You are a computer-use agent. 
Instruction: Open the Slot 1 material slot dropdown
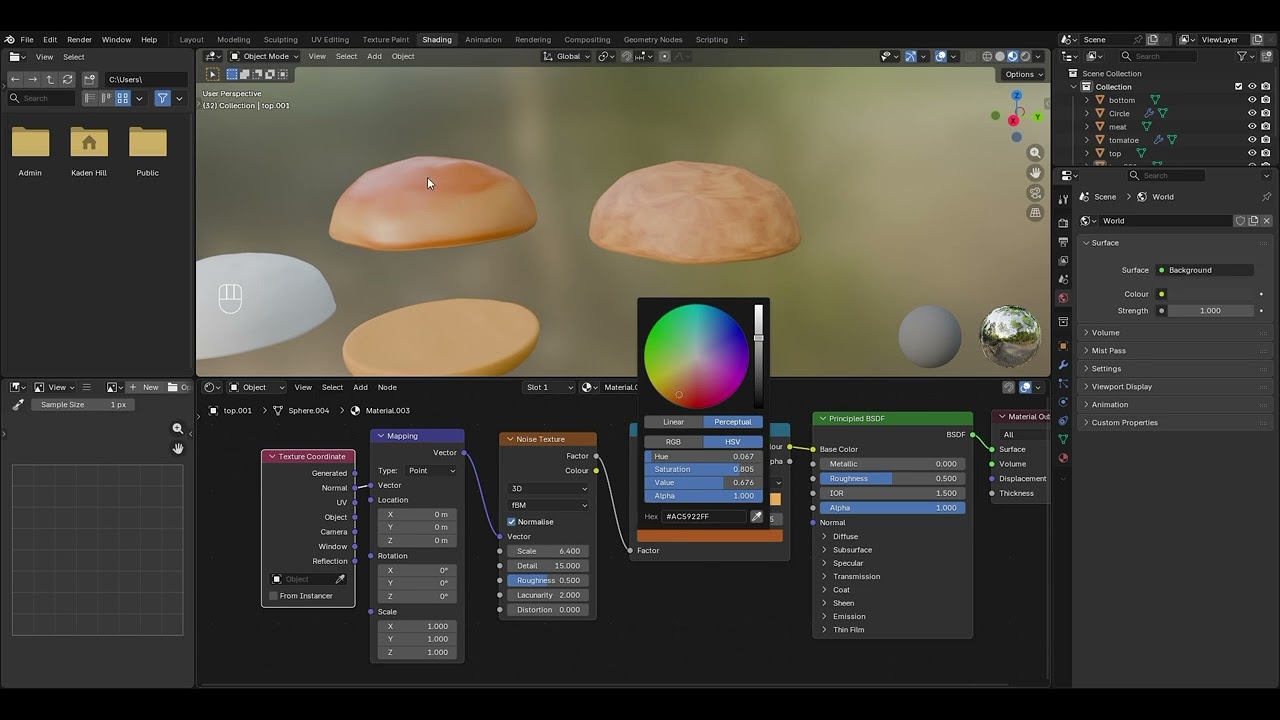pos(550,387)
